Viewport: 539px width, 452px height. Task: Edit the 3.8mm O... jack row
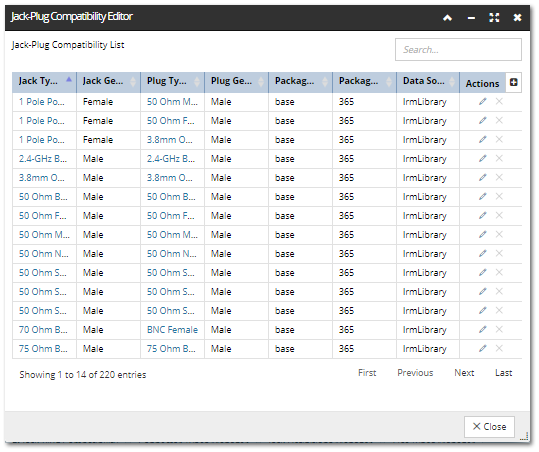(x=483, y=178)
